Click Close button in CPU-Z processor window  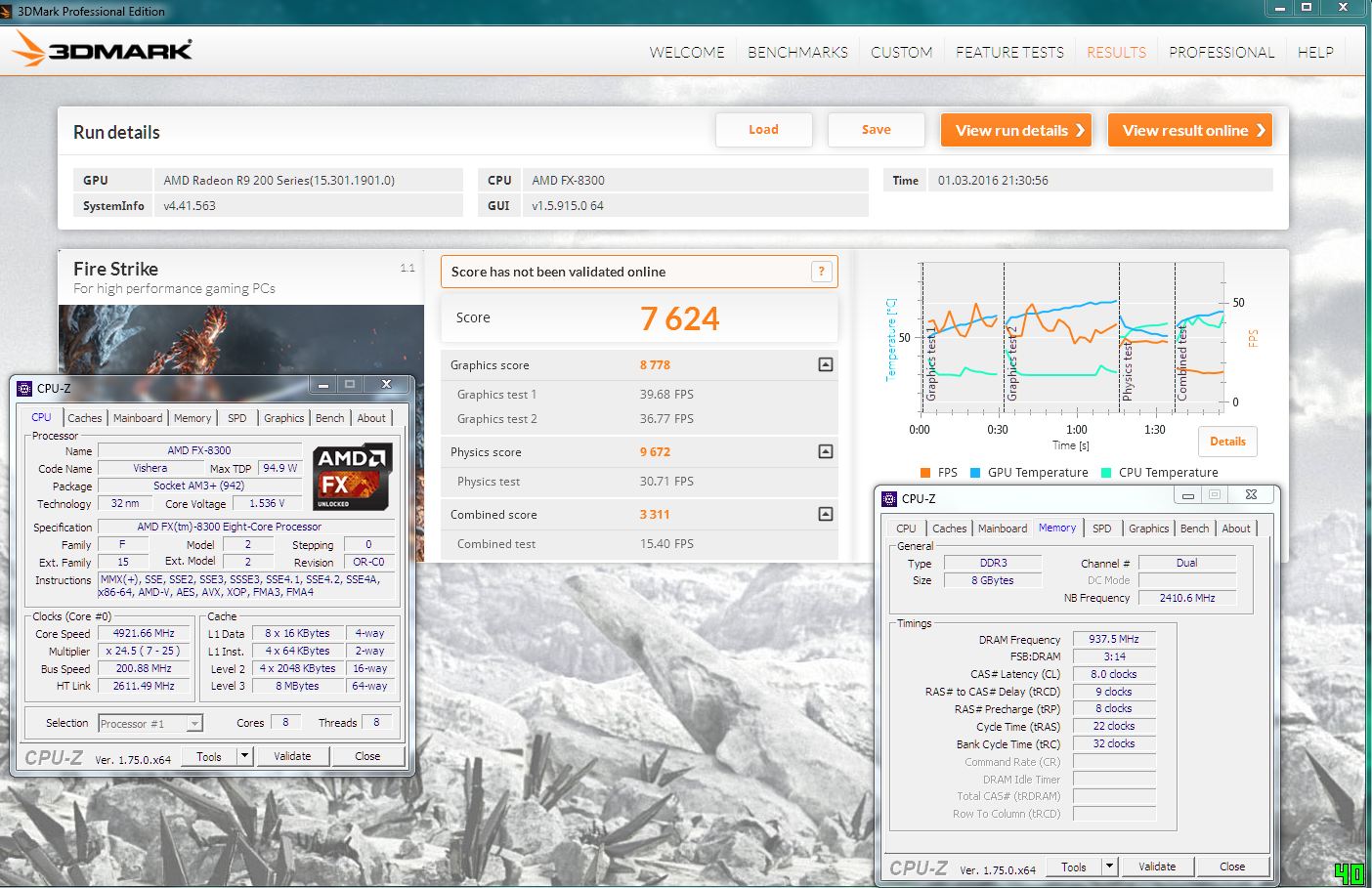coord(367,756)
